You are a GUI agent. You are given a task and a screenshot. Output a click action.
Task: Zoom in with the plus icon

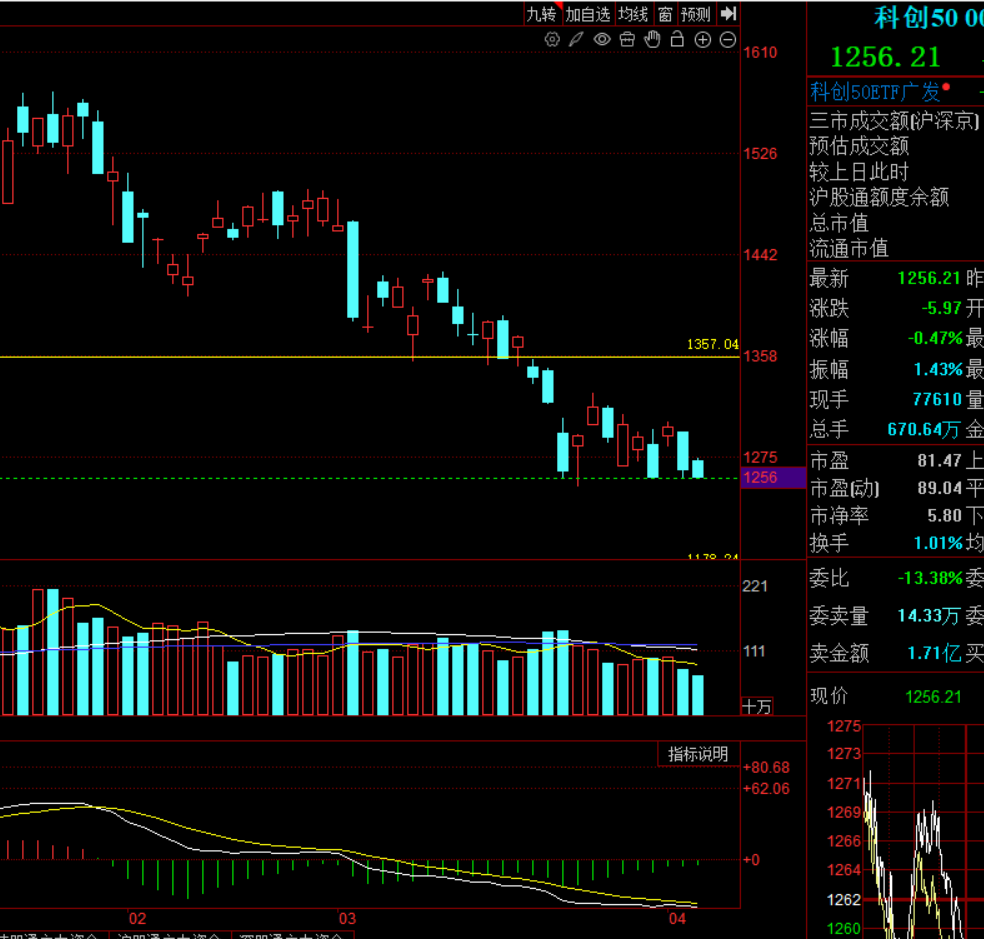(703, 40)
